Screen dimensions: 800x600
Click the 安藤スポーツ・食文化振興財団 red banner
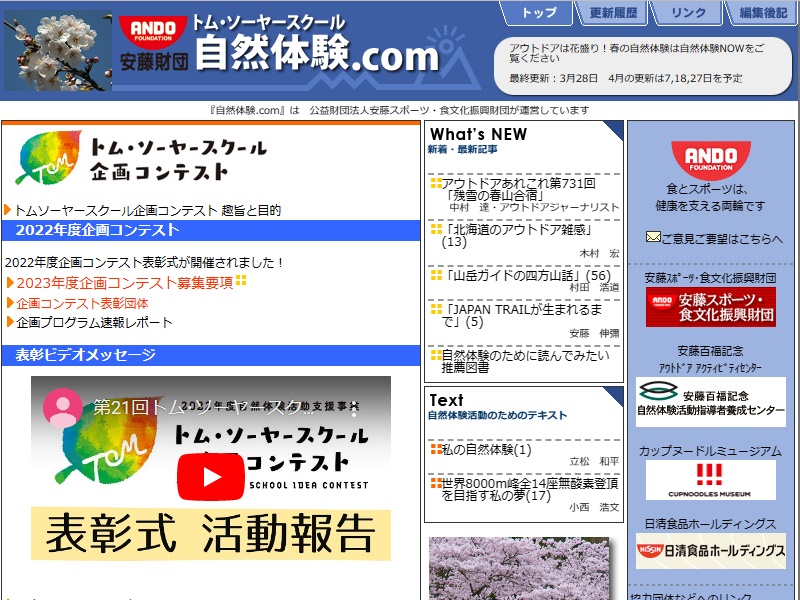click(711, 307)
